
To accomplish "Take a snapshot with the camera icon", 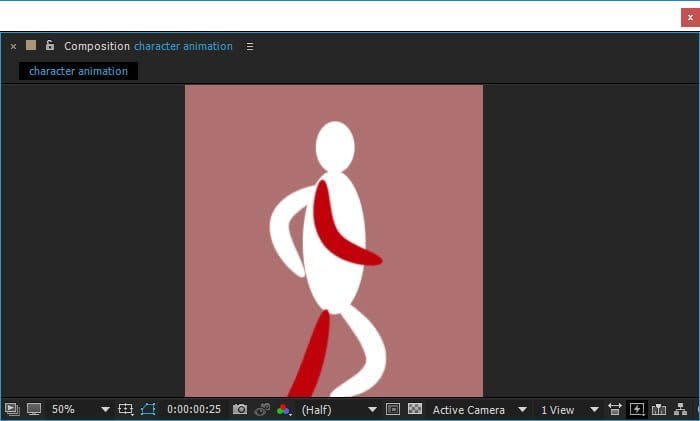I will 240,409.
